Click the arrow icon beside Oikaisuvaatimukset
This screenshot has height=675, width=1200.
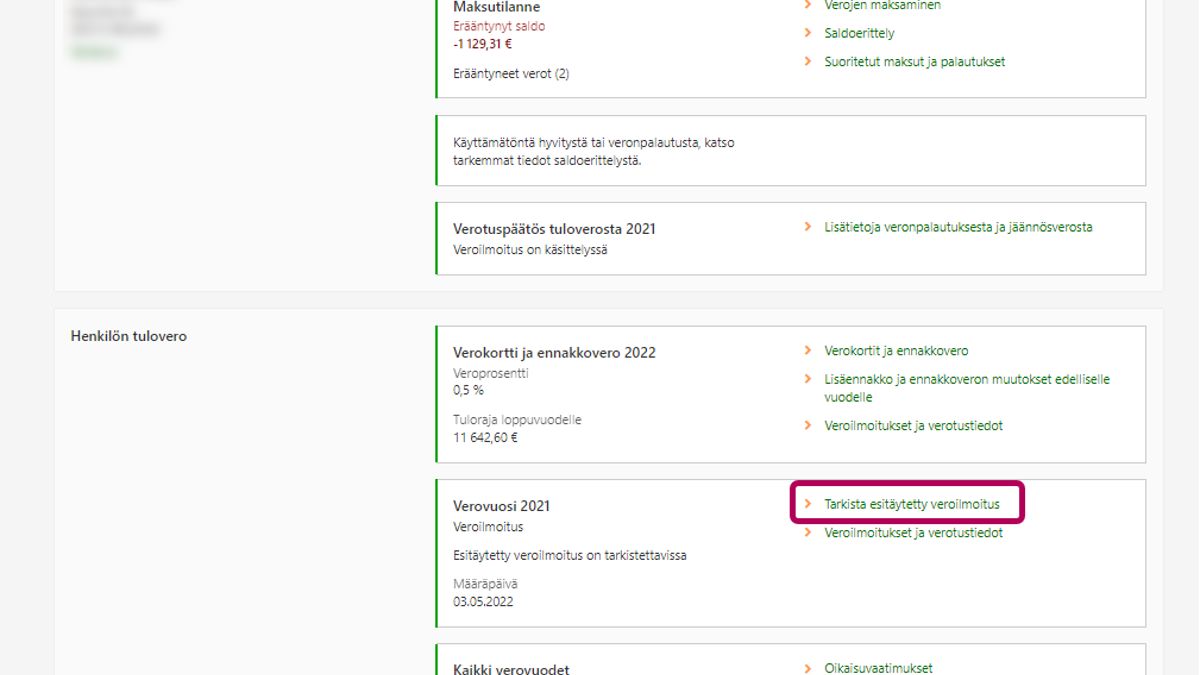pos(808,668)
